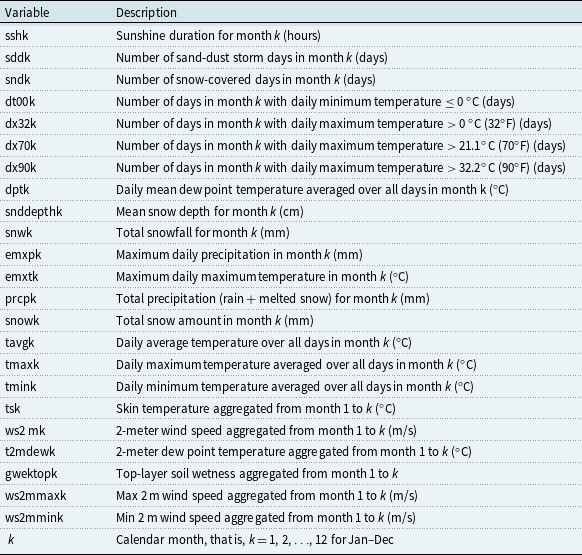The width and height of the screenshot is (582, 555).
Task: Click the description mentioning 32.2° C (90°F)
Action: [341, 167]
